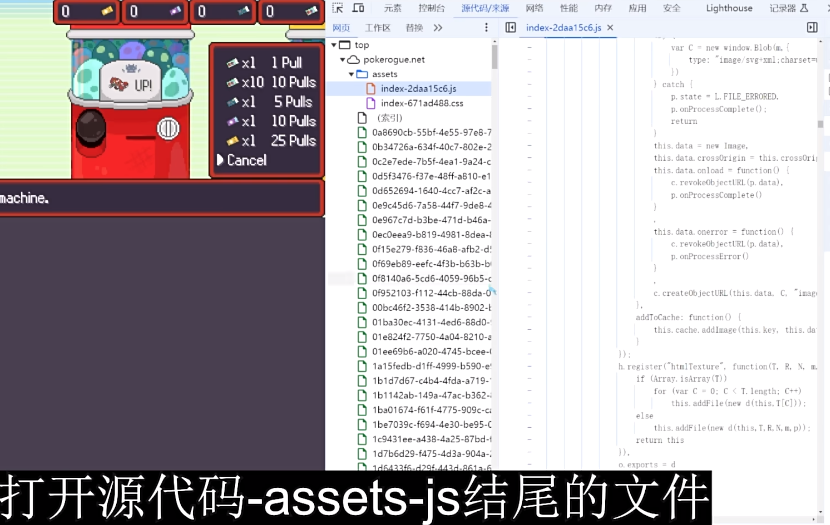Collapse the top frame tree node
830x525 pixels.
point(334,45)
